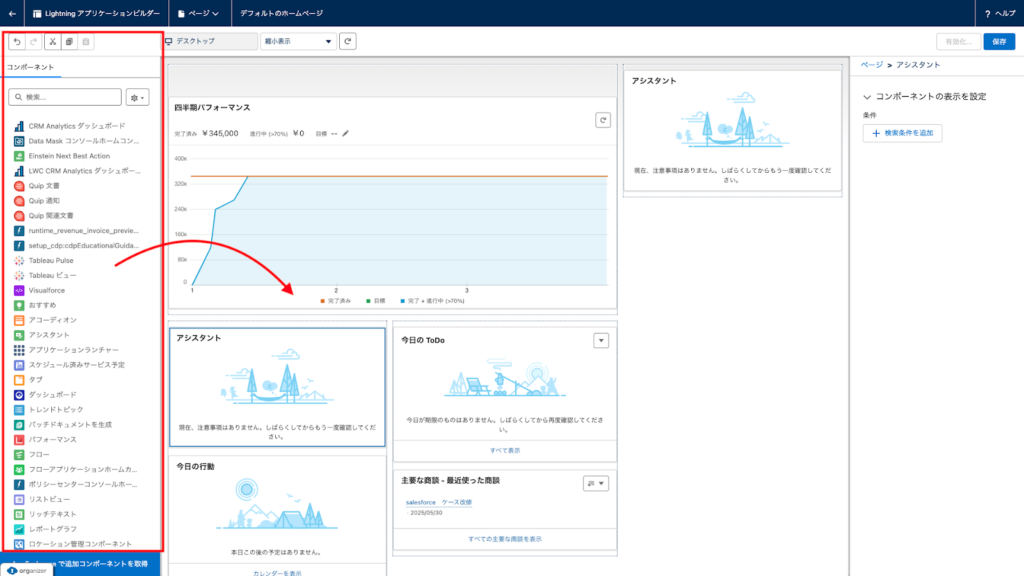This screenshot has width=1024, height=576.
Task: Click すべての主要な商談を表示 link
Action: tap(505, 539)
